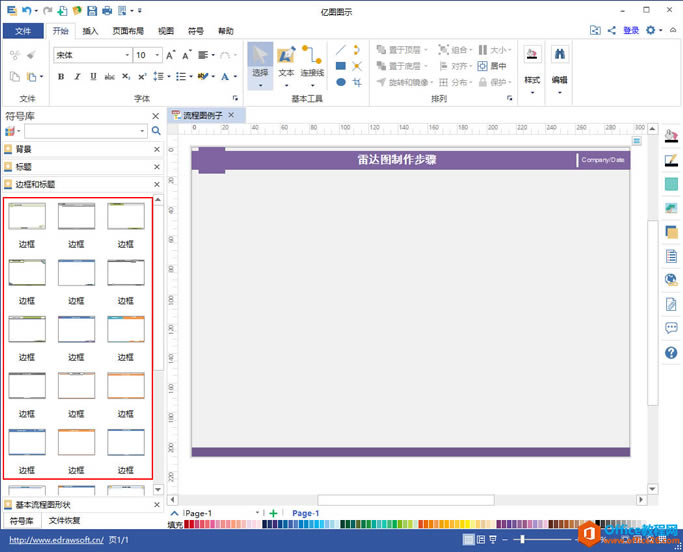Toggle bold text formatting

61,77
